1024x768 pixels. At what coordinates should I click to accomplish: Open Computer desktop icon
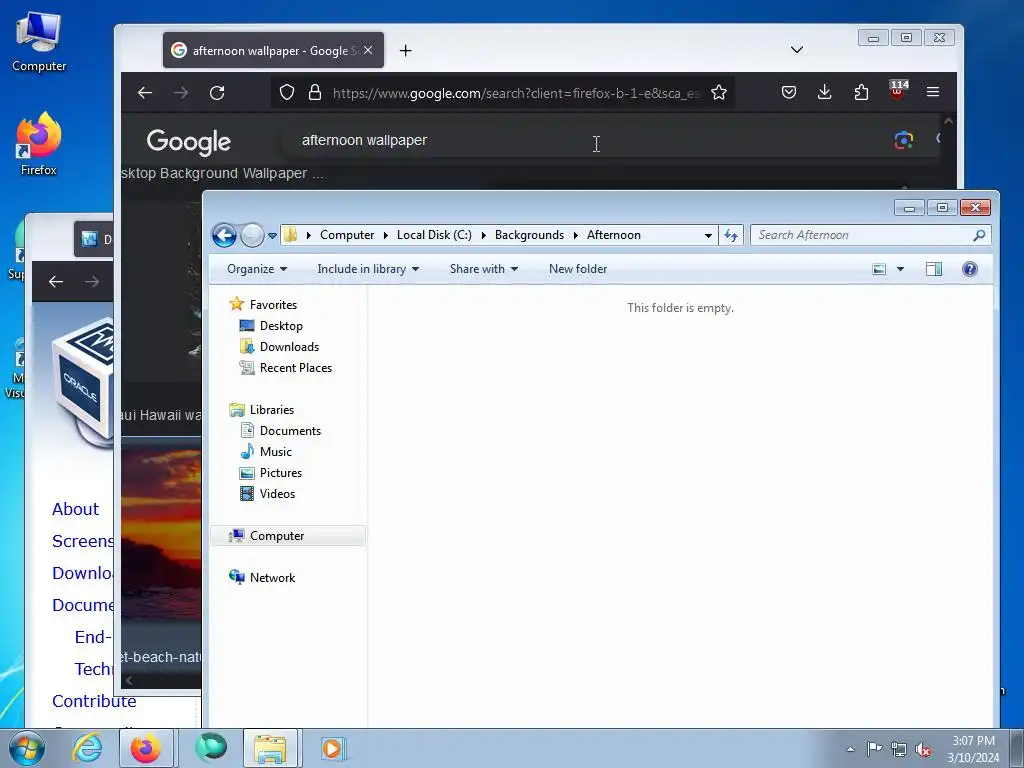39,42
